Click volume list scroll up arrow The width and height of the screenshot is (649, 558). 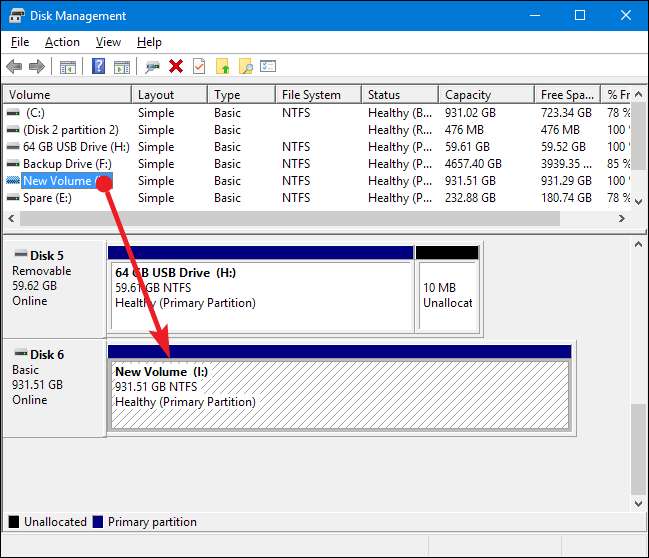tap(638, 94)
